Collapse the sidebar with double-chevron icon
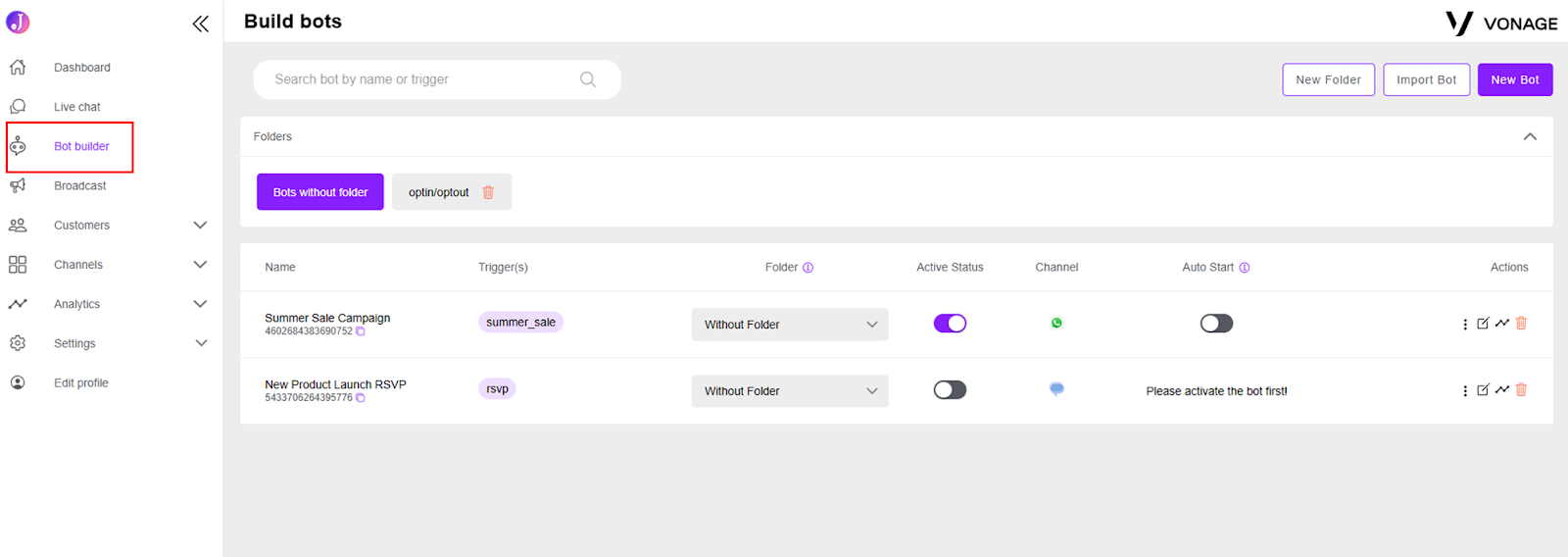1568x557 pixels. point(201,24)
